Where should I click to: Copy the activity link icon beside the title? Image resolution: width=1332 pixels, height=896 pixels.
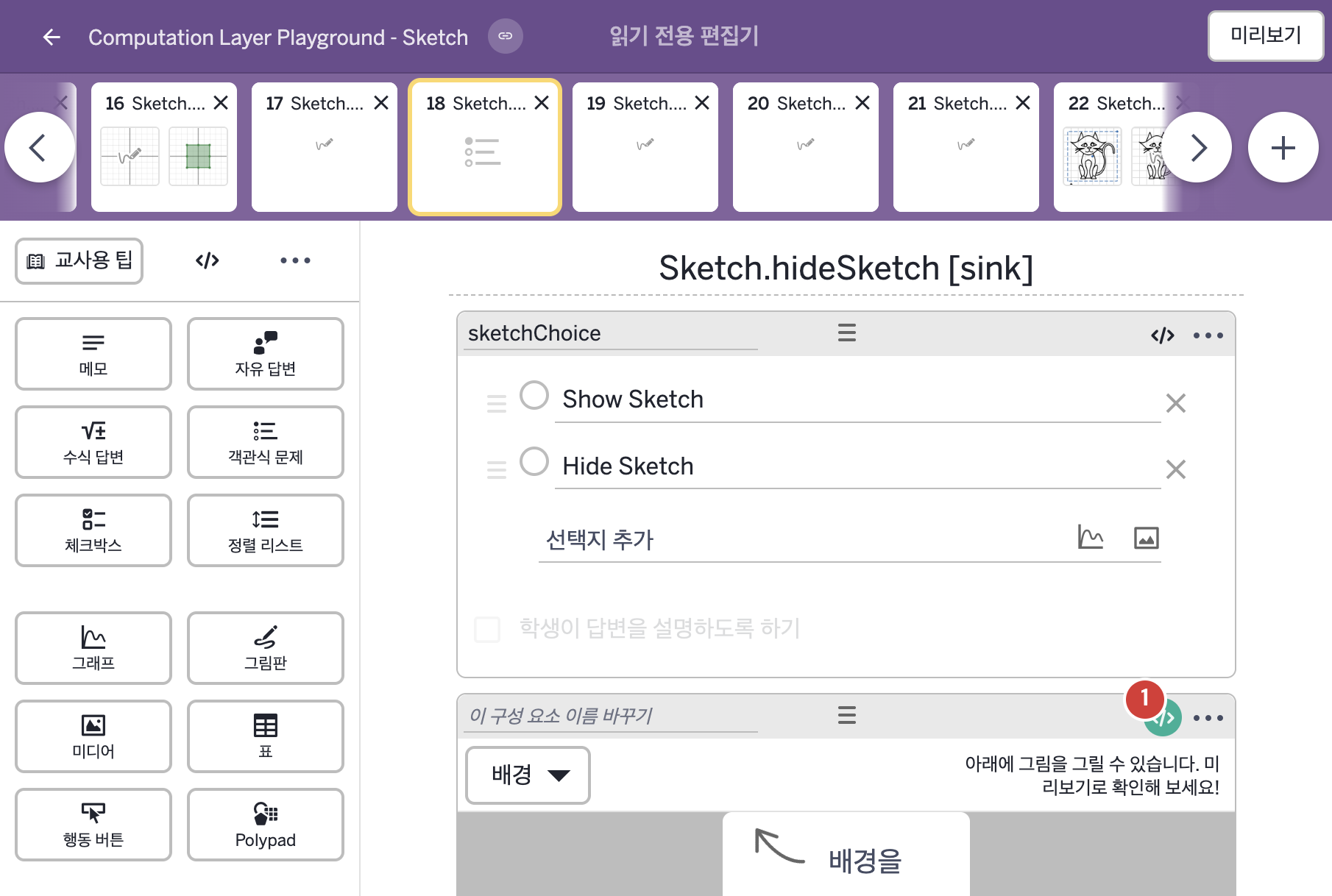[506, 36]
